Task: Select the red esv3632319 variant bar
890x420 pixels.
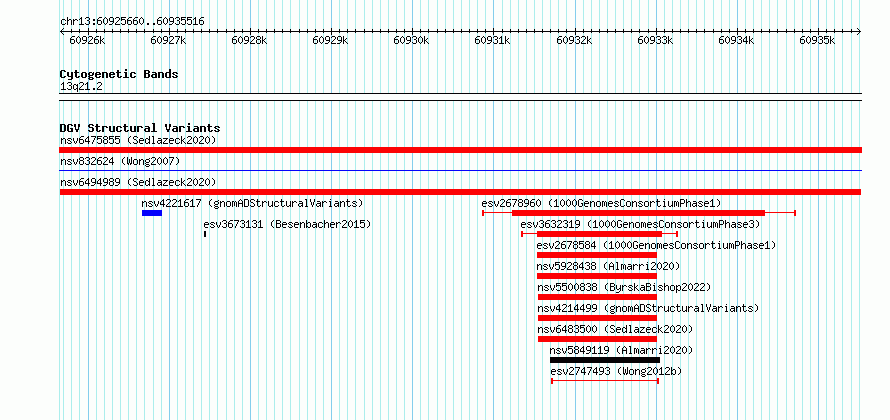Action: point(599,234)
